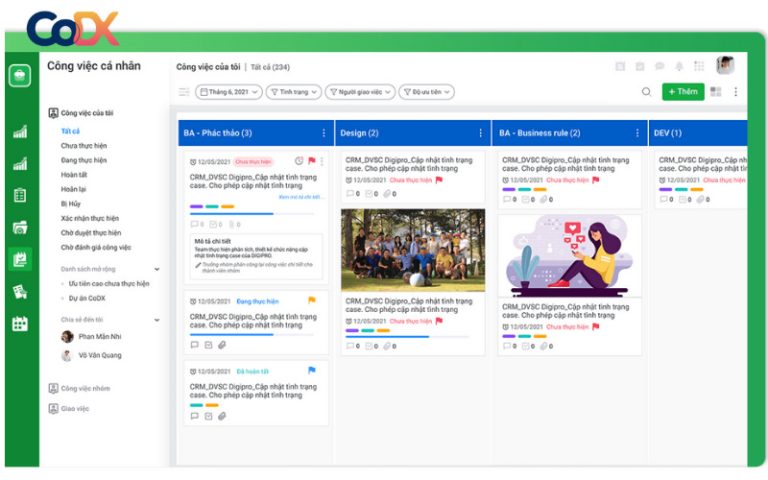Viewport: 768px width, 480px height.
Task: Open notifications bell icon
Action: 679,67
